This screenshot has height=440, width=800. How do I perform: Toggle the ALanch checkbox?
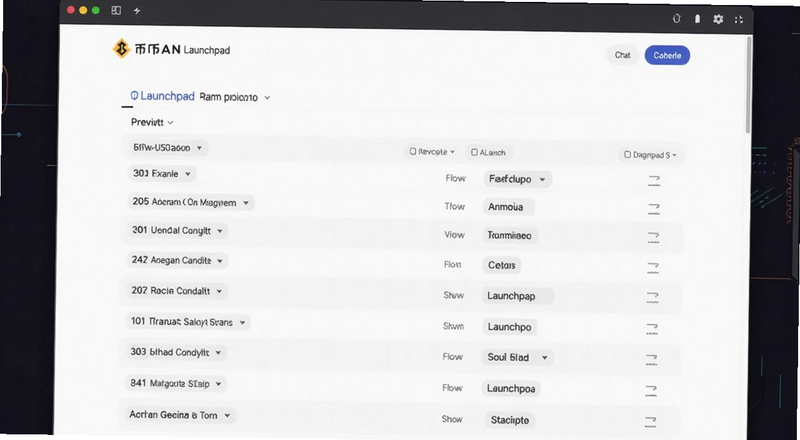pos(474,152)
